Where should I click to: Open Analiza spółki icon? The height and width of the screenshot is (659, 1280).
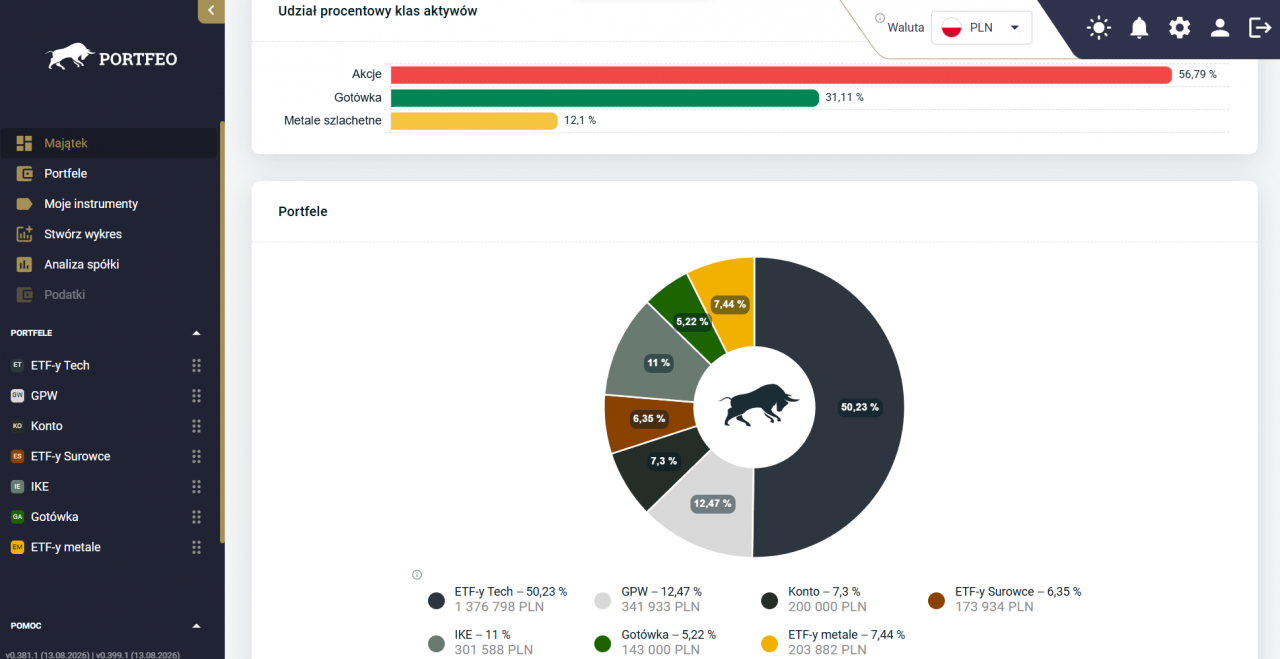25,265
